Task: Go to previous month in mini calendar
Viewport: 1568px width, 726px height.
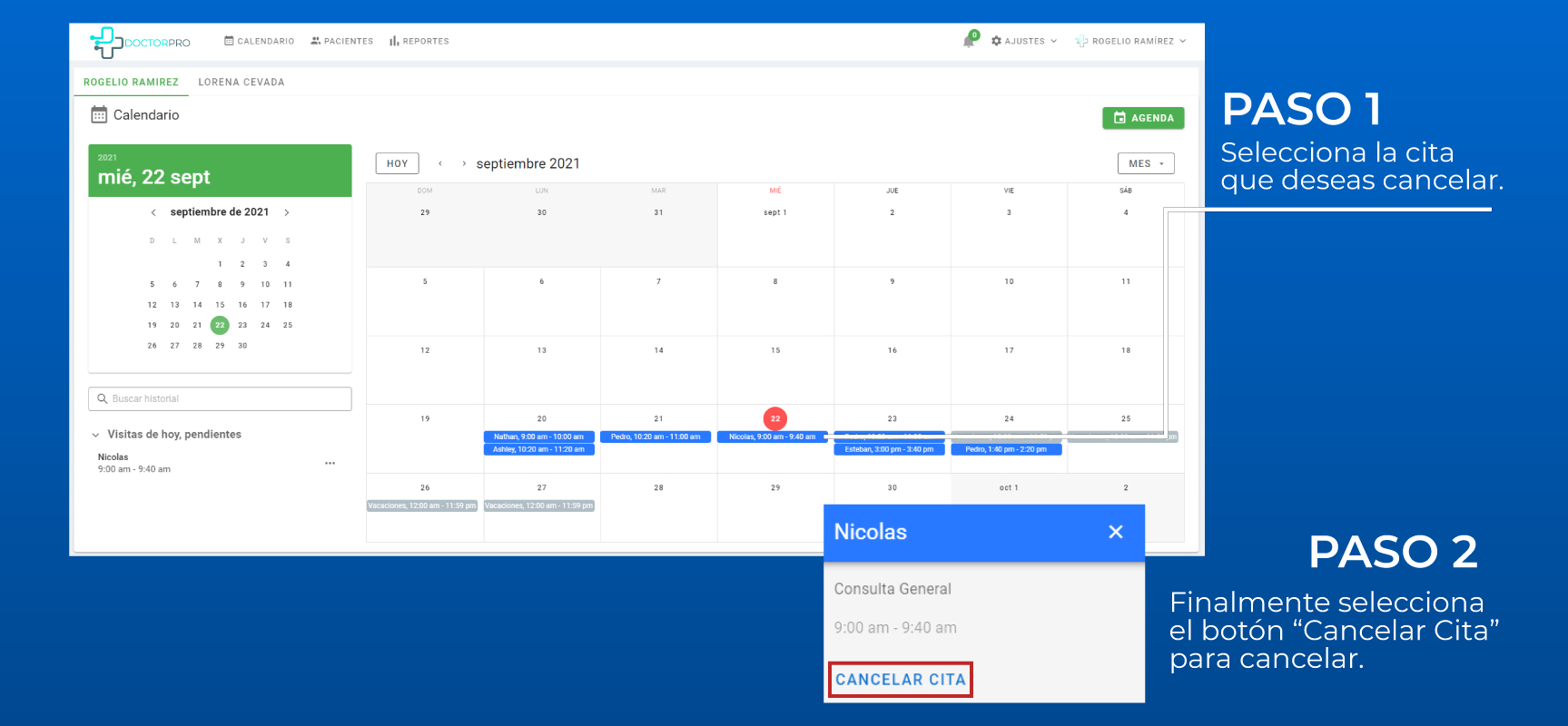Action: [x=153, y=212]
